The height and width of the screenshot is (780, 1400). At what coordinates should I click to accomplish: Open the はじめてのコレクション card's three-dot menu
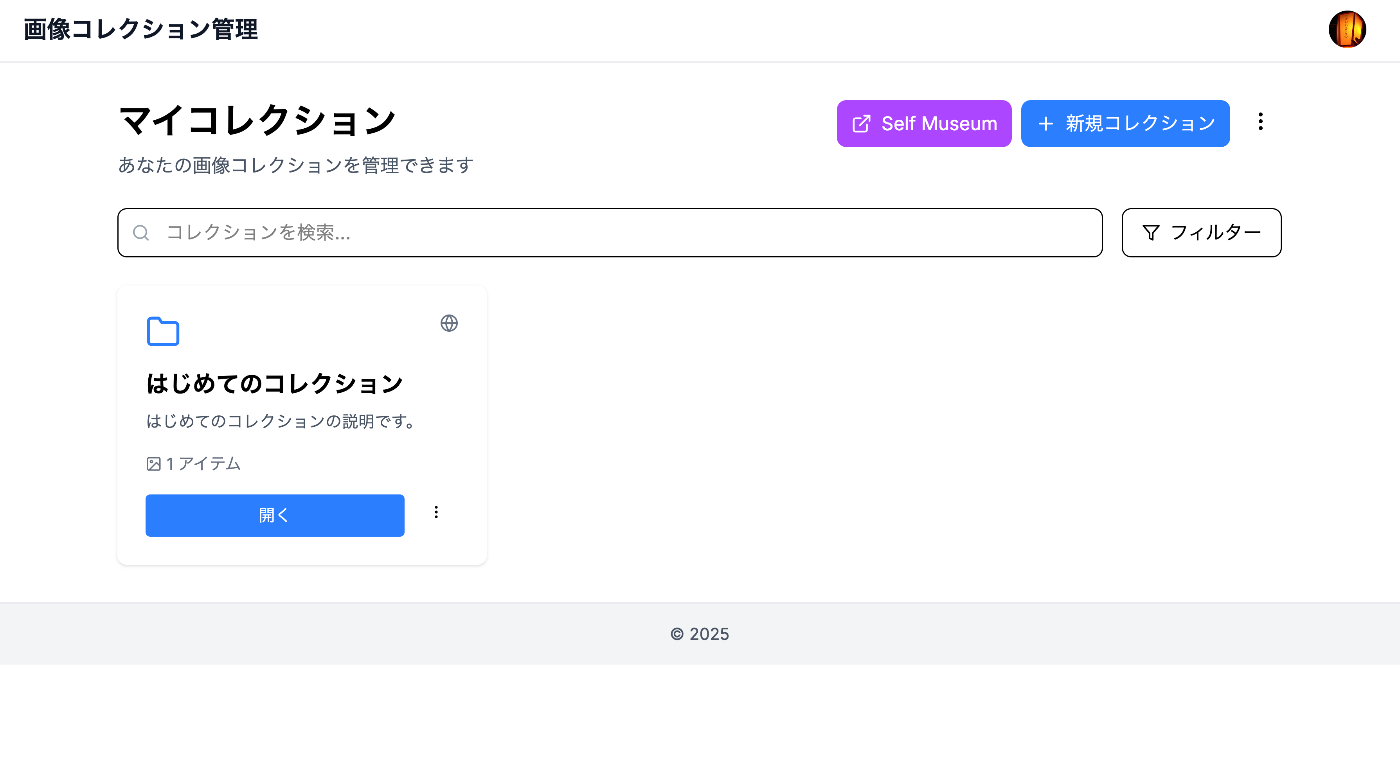pos(436,513)
